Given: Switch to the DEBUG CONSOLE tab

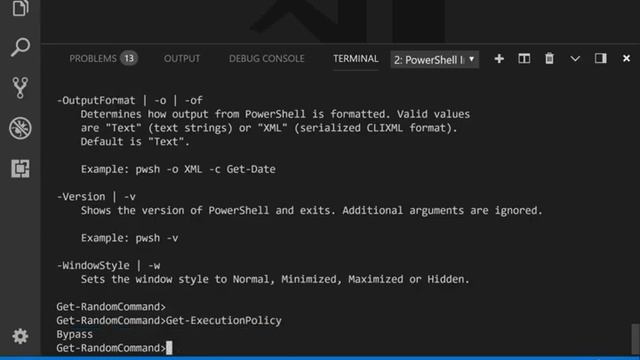Looking at the screenshot, I should click(267, 59).
